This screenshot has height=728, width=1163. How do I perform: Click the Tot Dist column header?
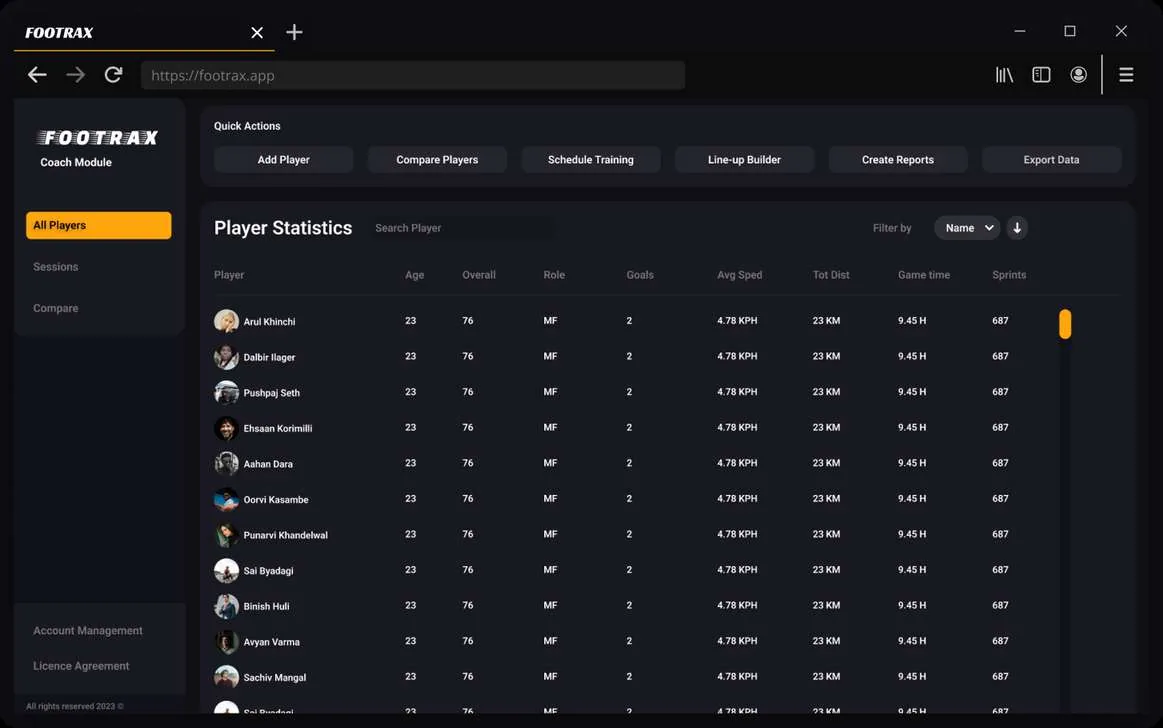[x=831, y=275]
